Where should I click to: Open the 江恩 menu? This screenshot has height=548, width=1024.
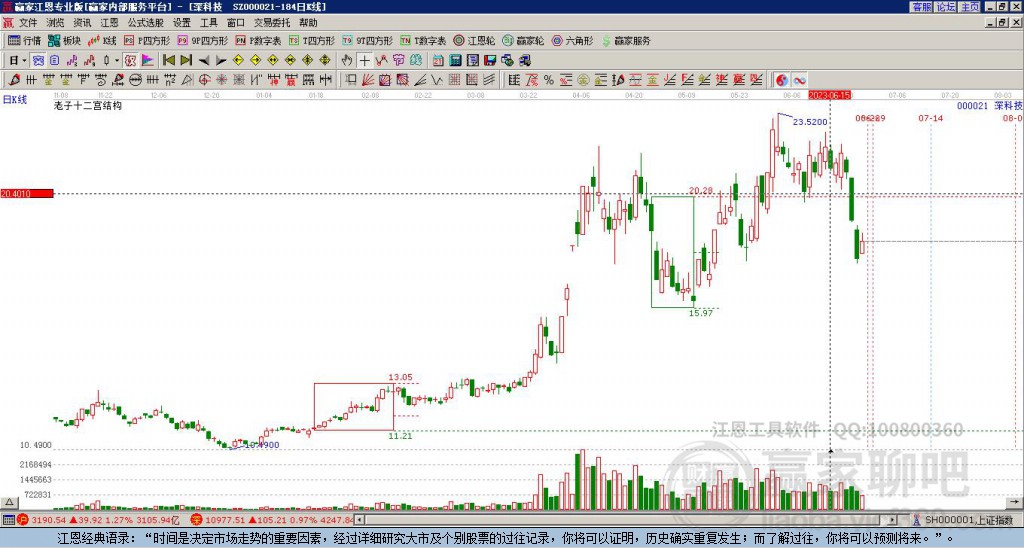pos(109,23)
